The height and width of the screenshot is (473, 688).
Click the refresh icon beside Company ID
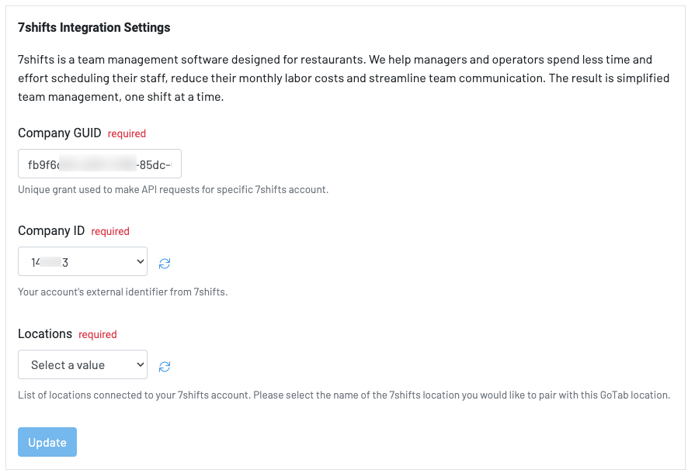[165, 263]
